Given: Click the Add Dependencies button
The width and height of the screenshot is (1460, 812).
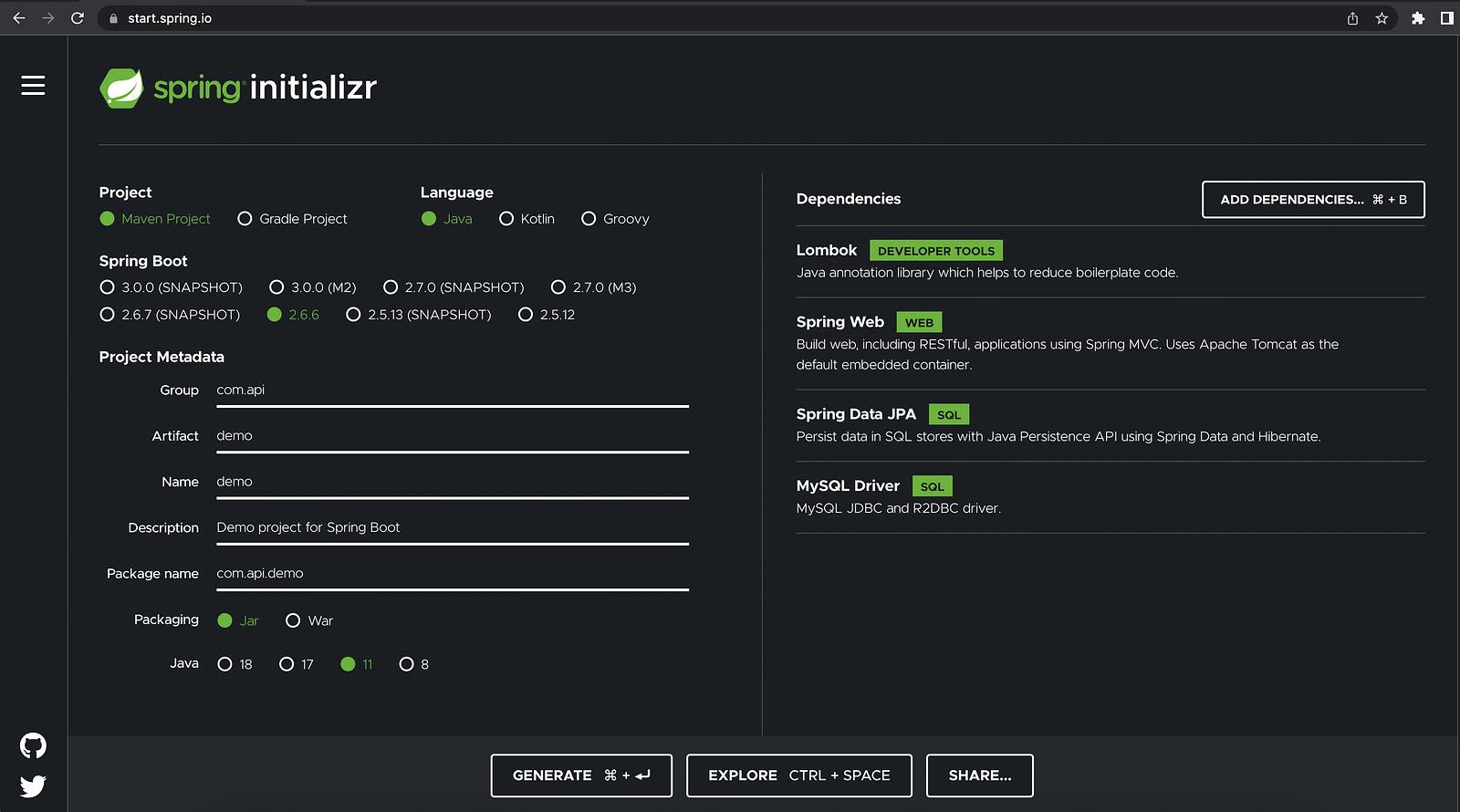Looking at the screenshot, I should coord(1313,200).
